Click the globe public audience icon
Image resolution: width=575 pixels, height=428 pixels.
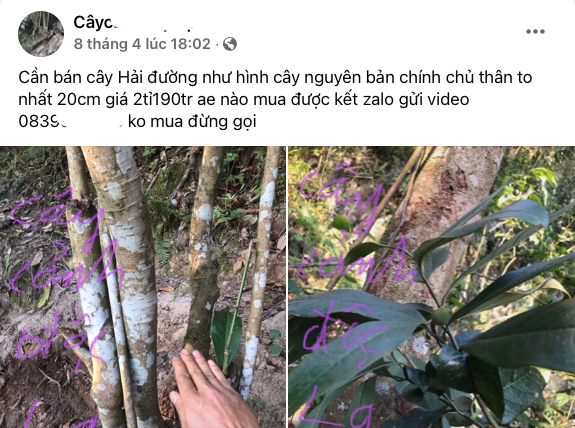coord(230,44)
